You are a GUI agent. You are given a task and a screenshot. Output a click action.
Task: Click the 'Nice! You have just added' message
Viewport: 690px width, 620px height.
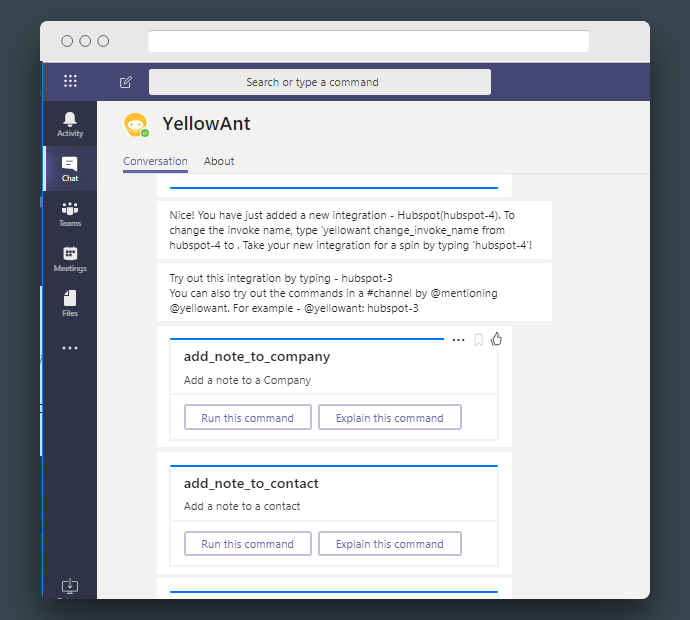354,230
